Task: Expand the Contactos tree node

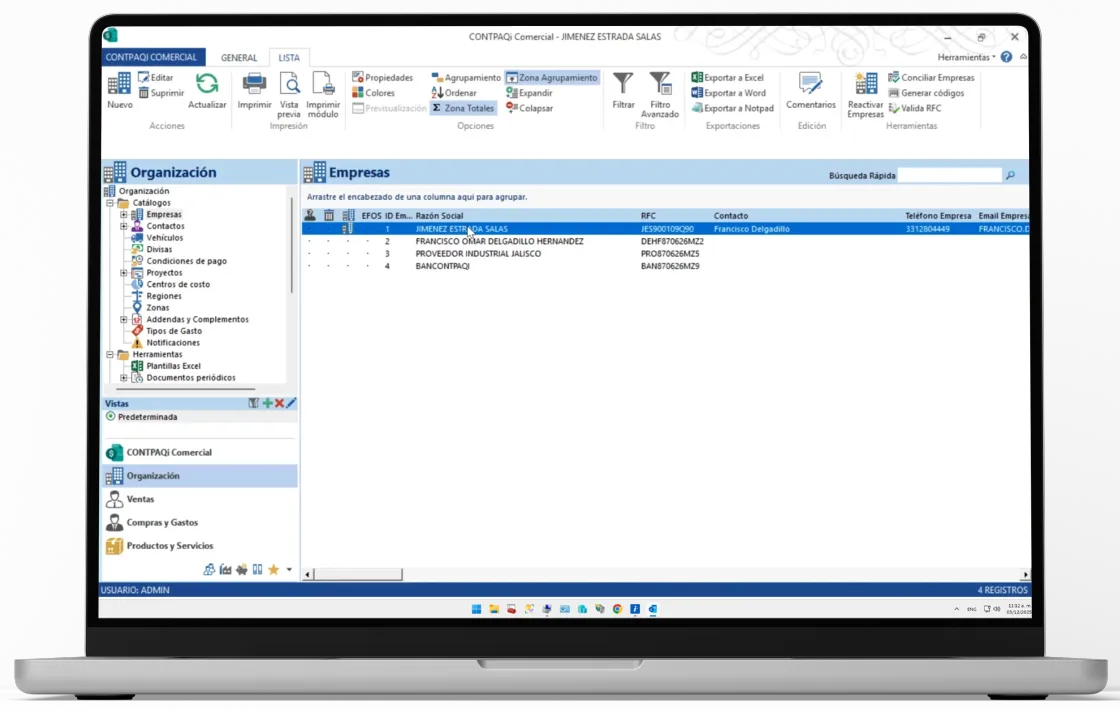Action: pos(124,226)
